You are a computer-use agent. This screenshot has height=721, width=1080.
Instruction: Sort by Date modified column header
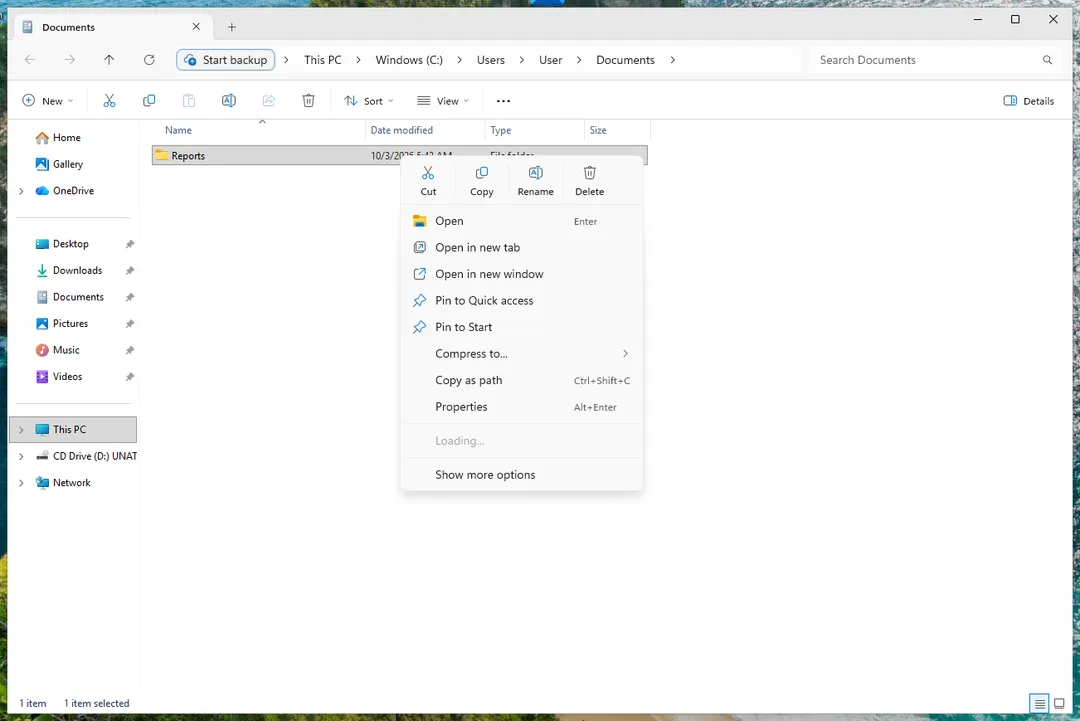tap(425, 130)
